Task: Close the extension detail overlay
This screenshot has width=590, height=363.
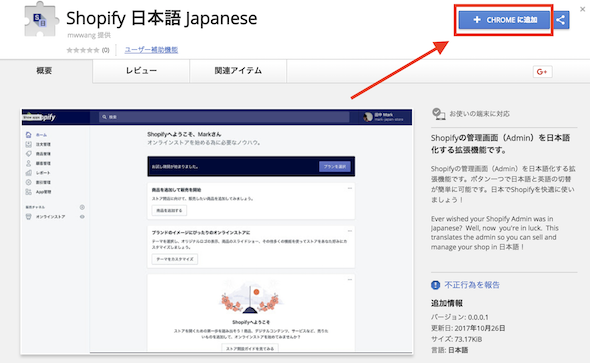Action: 582,9
